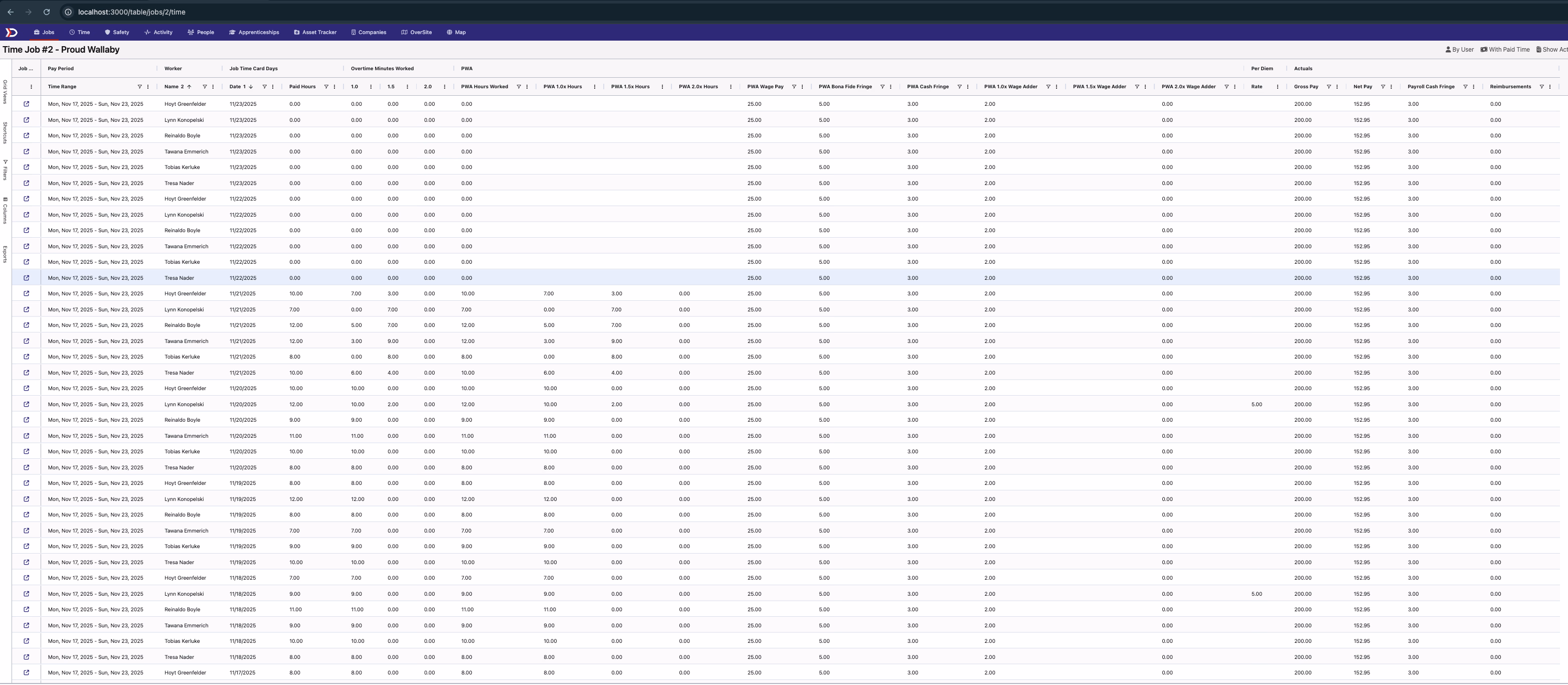Image resolution: width=1568 pixels, height=685 pixels.
Task: Open filter for PWA Cash Fringe column
Action: point(959,86)
